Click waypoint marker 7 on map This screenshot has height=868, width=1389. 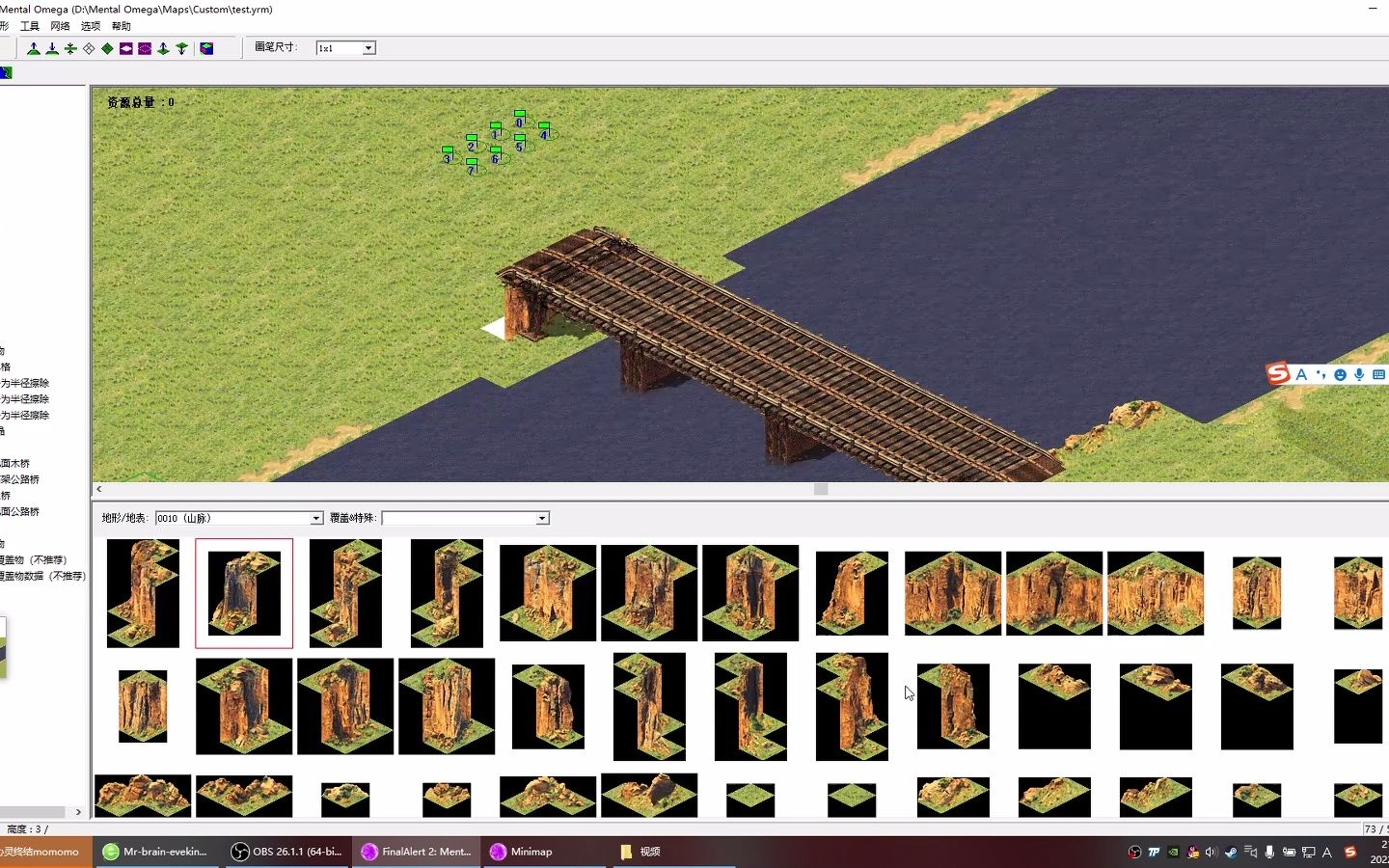(x=472, y=167)
